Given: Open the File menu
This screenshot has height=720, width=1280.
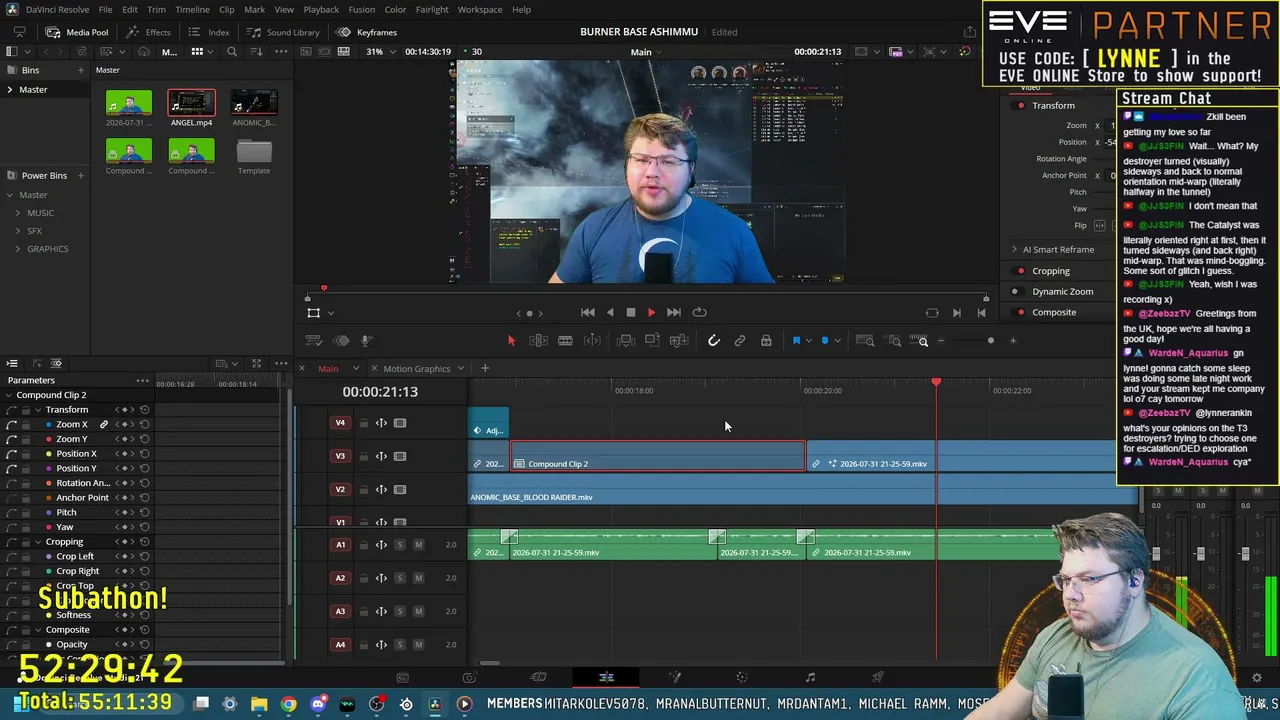Looking at the screenshot, I should [x=105, y=9].
